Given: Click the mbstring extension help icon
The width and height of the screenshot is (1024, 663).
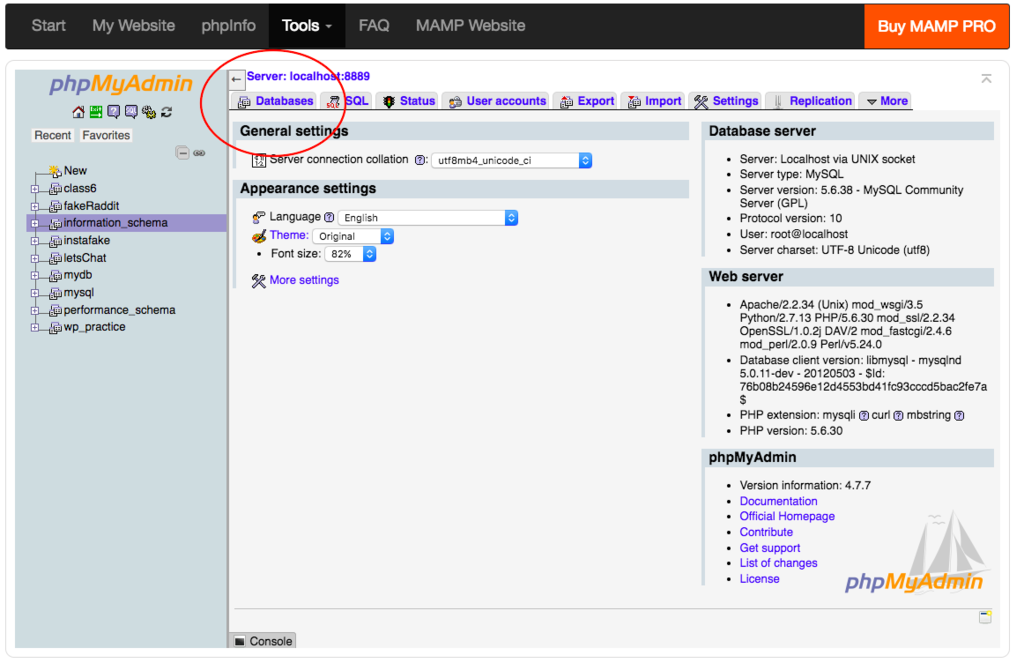Looking at the screenshot, I should coord(959,415).
